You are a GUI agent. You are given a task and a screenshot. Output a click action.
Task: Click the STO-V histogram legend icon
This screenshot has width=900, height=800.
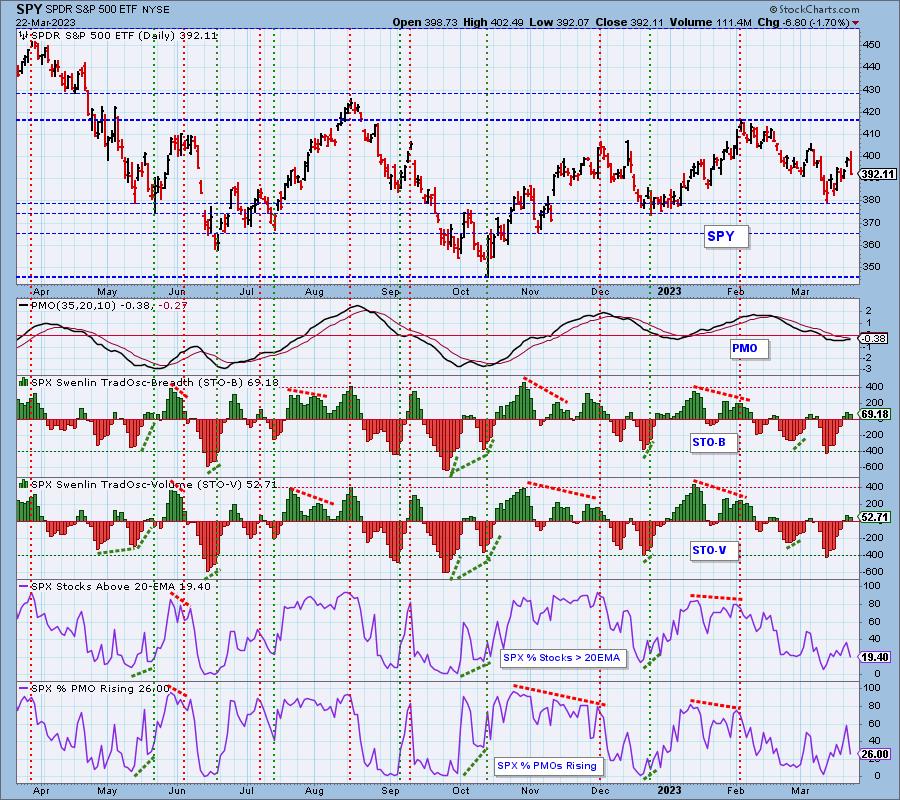coord(23,484)
